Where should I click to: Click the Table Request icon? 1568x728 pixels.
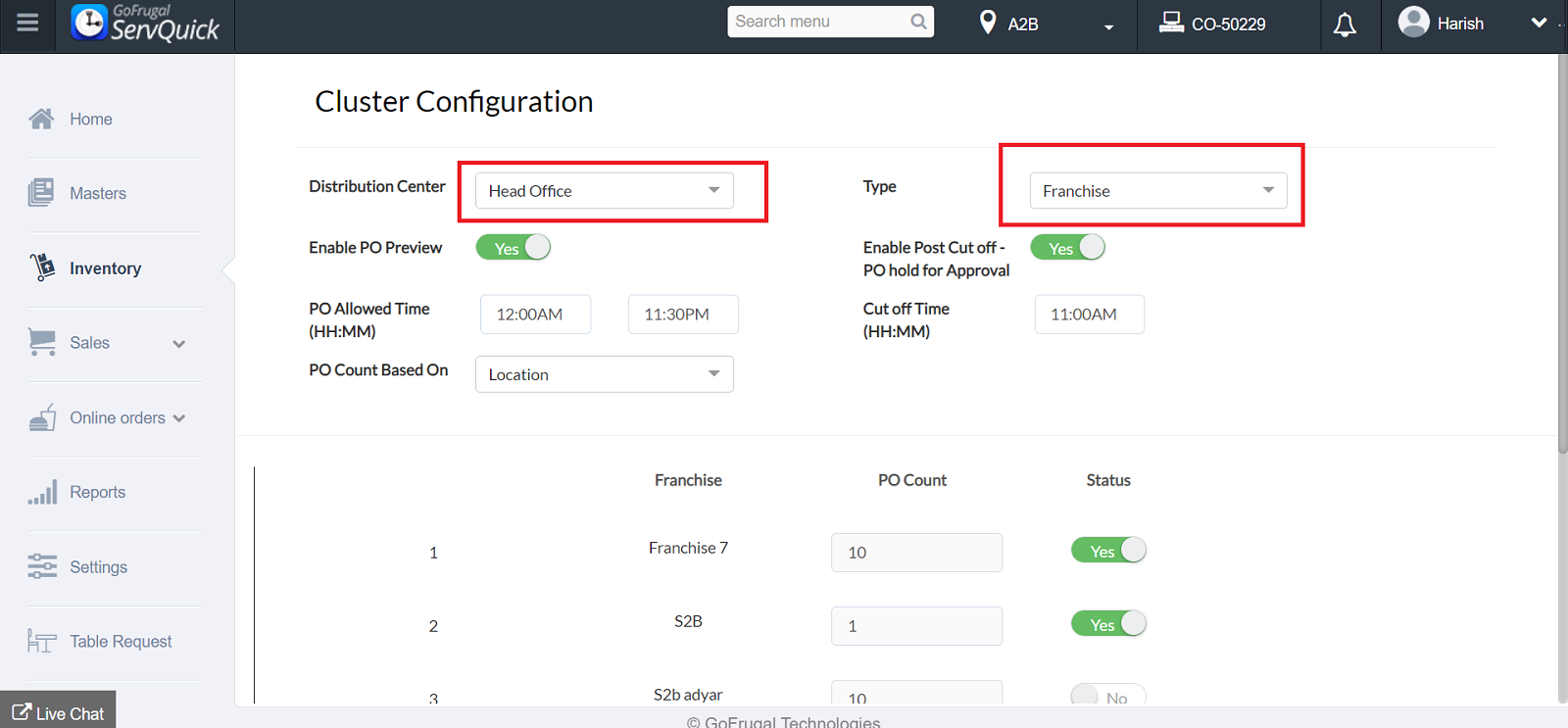click(42, 642)
